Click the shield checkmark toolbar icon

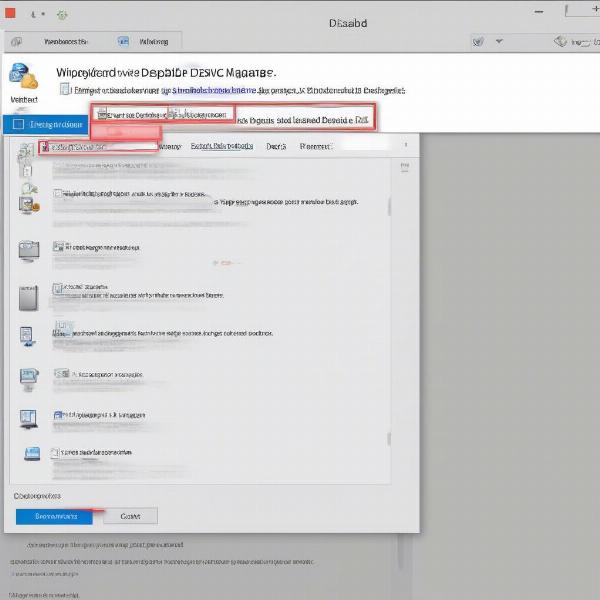coord(478,41)
